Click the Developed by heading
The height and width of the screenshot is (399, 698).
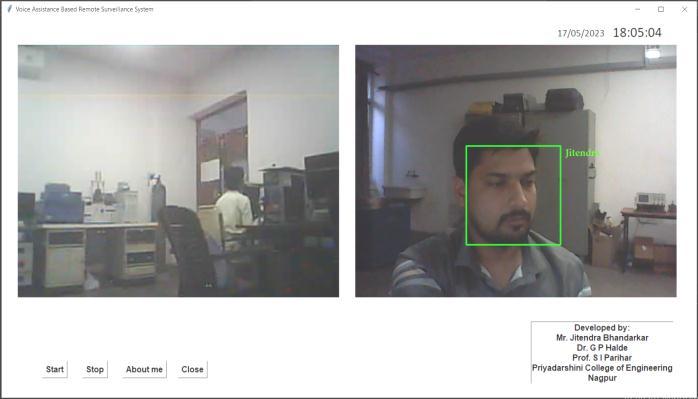pyautogui.click(x=602, y=328)
